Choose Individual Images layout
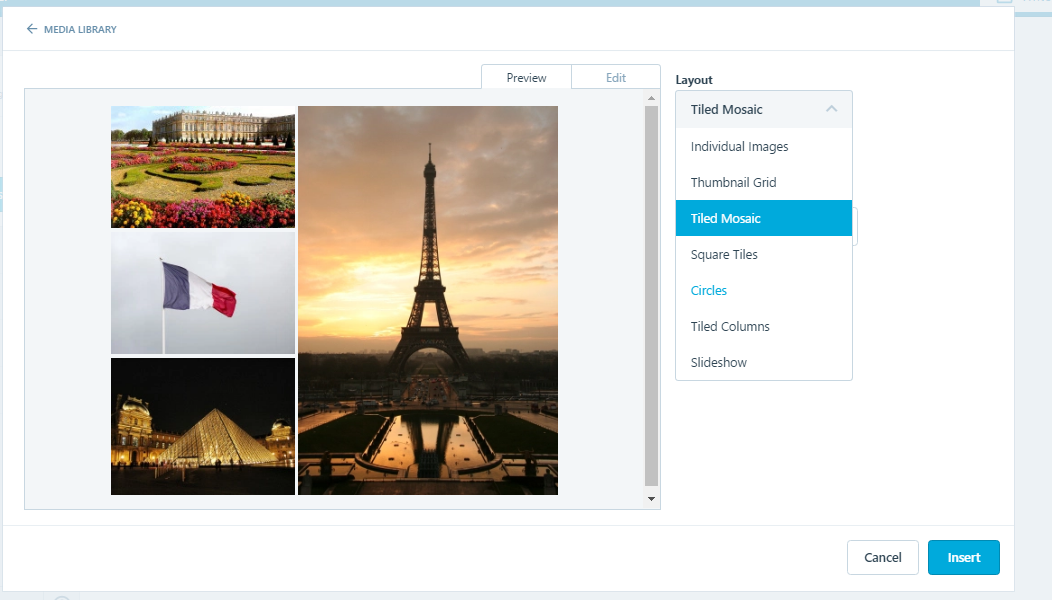 tap(739, 147)
